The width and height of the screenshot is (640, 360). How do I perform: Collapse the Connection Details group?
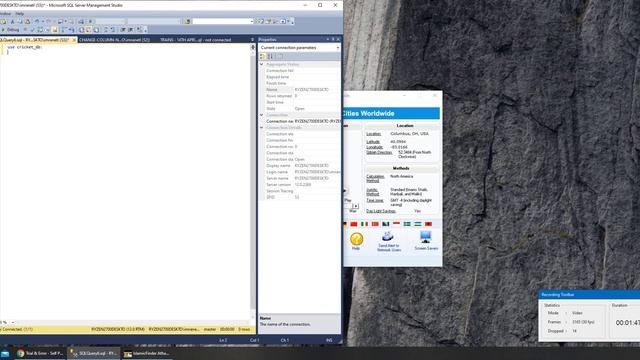[x=262, y=127]
